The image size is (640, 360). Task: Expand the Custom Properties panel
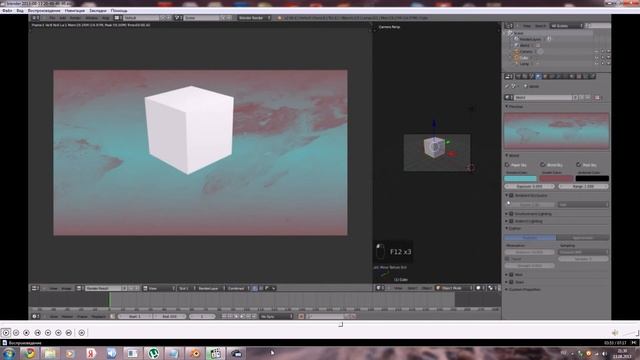507,289
